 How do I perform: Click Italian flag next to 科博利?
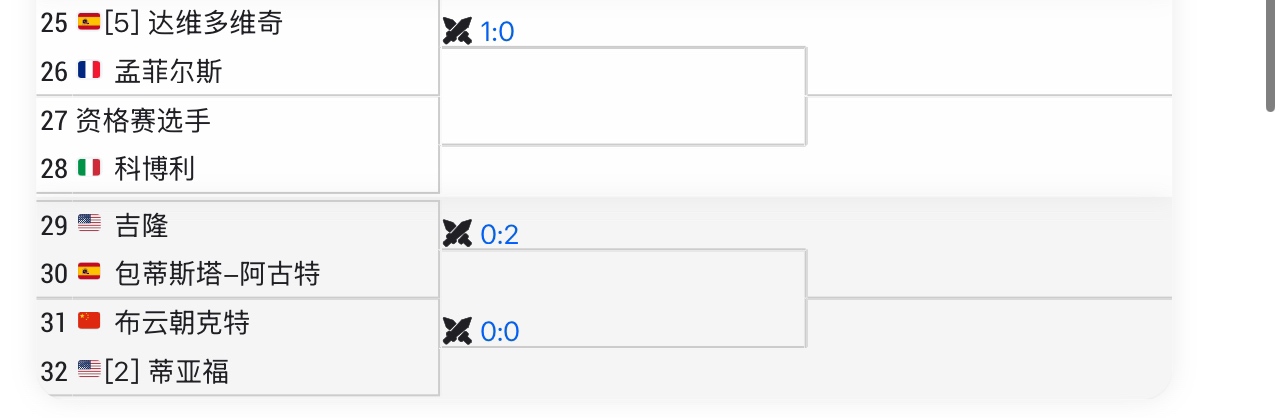pyautogui.click(x=89, y=168)
